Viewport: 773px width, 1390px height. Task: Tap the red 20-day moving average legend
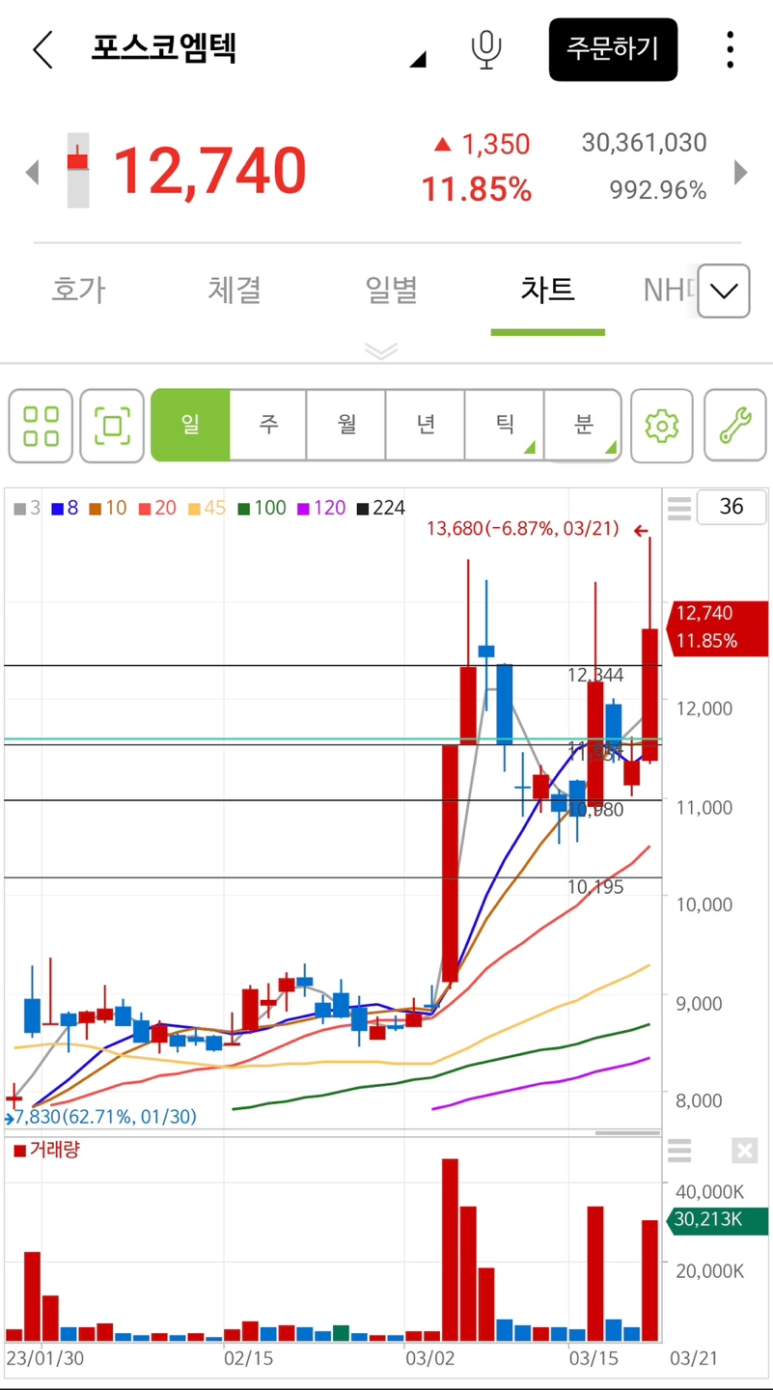[x=156, y=508]
